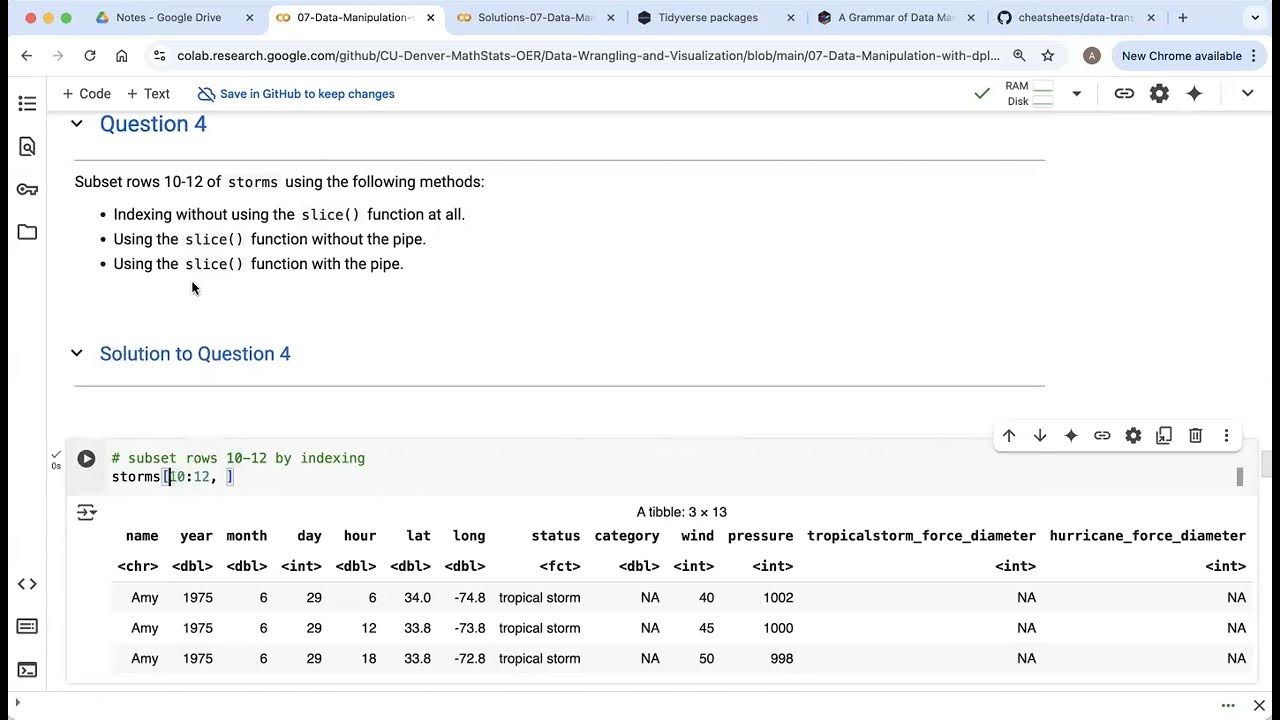Delete the selected cell

(1195, 436)
